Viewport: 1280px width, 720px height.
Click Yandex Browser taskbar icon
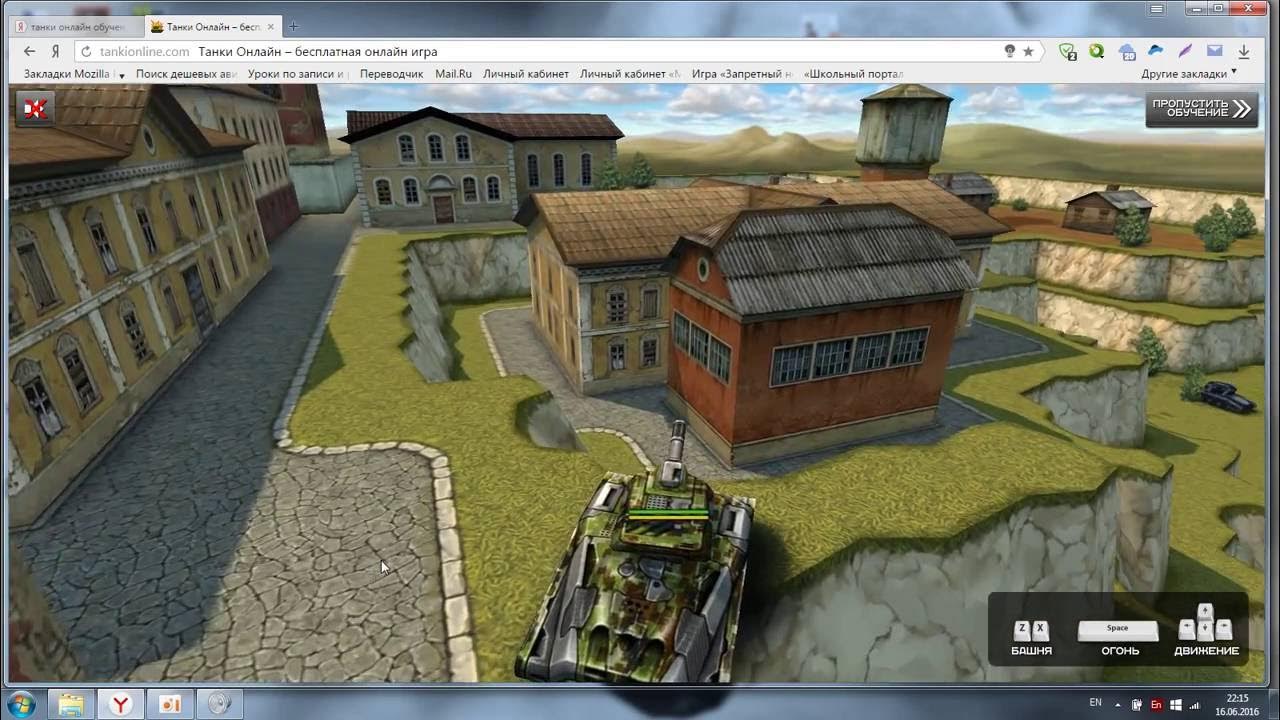coord(121,705)
